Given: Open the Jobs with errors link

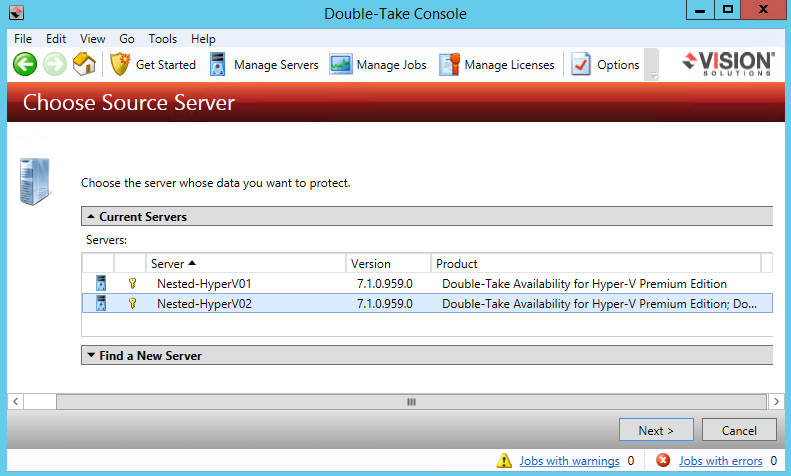Looking at the screenshot, I should click(720, 460).
